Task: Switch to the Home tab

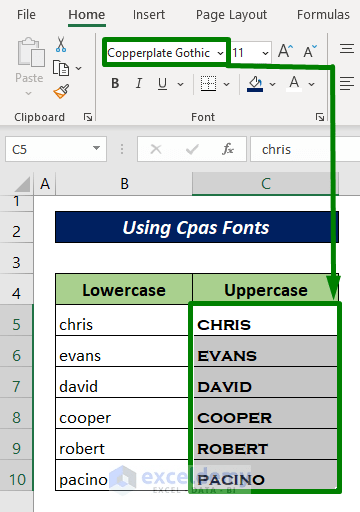Action: click(x=87, y=15)
